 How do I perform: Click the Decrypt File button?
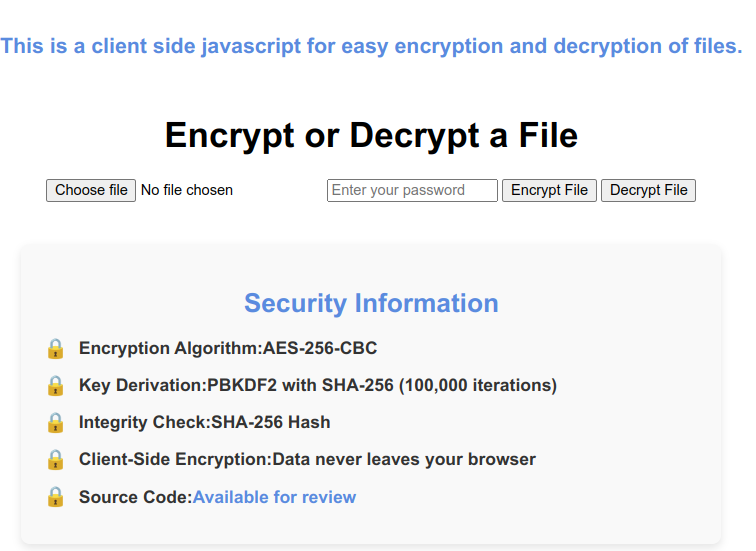coord(648,190)
